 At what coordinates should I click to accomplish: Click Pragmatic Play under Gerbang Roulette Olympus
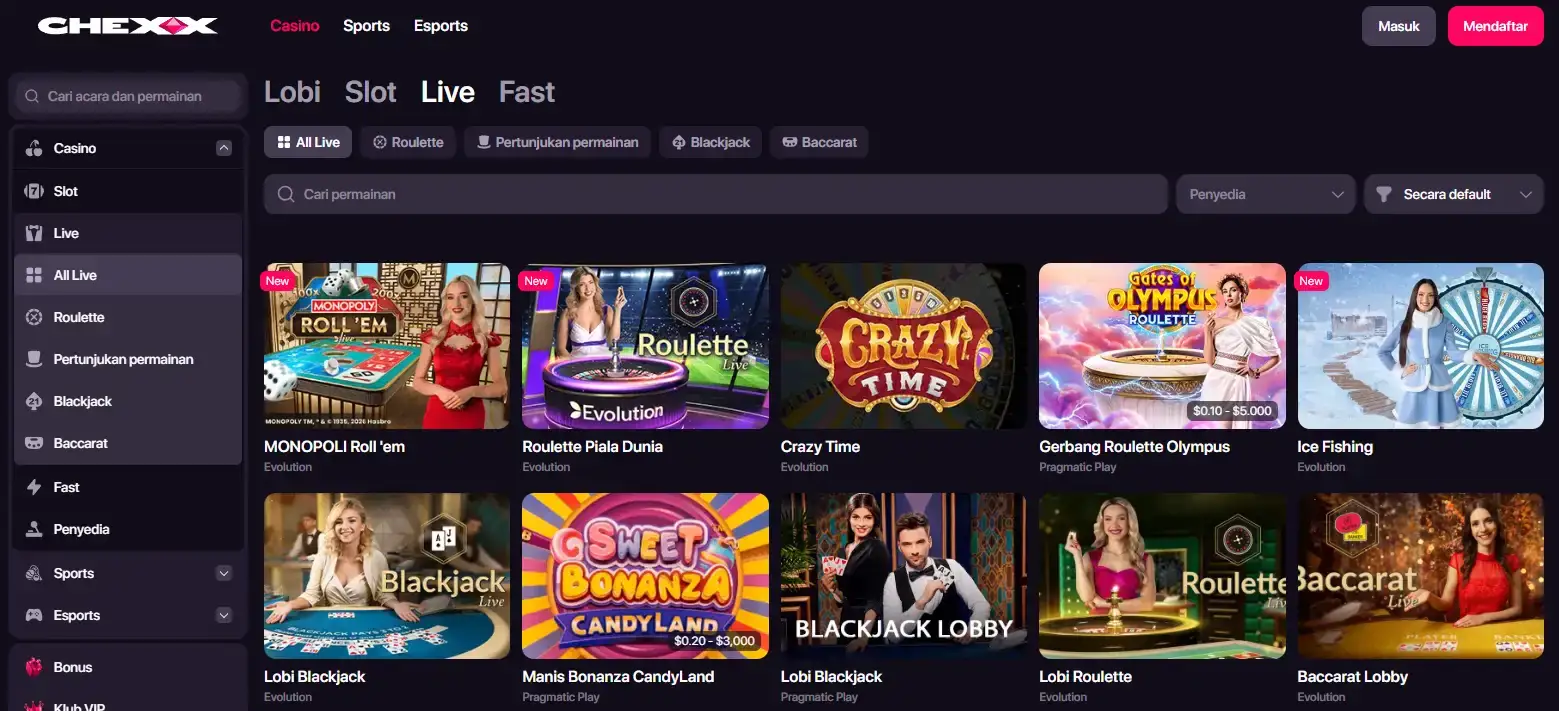1078,467
